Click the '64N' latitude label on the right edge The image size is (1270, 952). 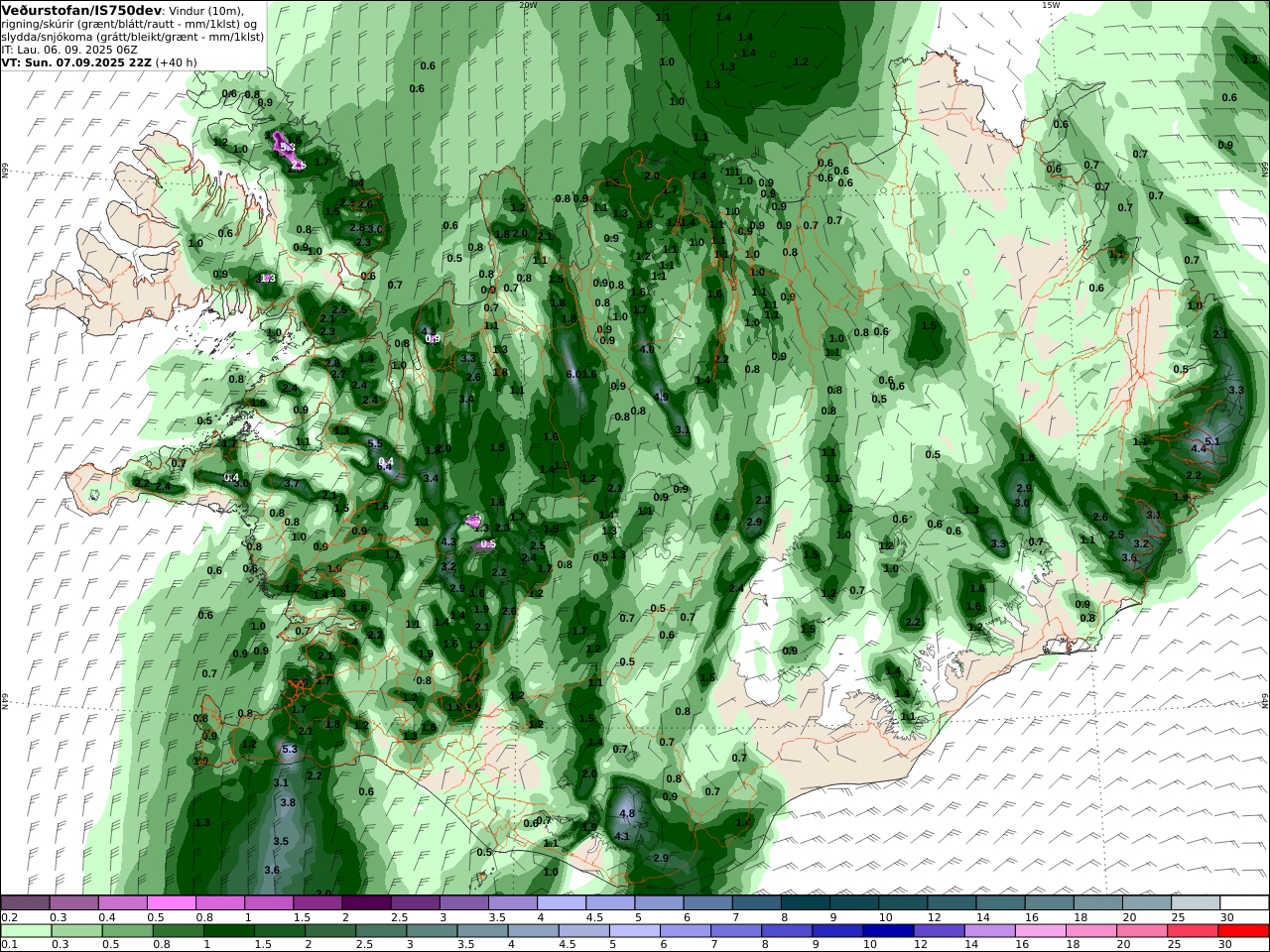coord(1265,701)
